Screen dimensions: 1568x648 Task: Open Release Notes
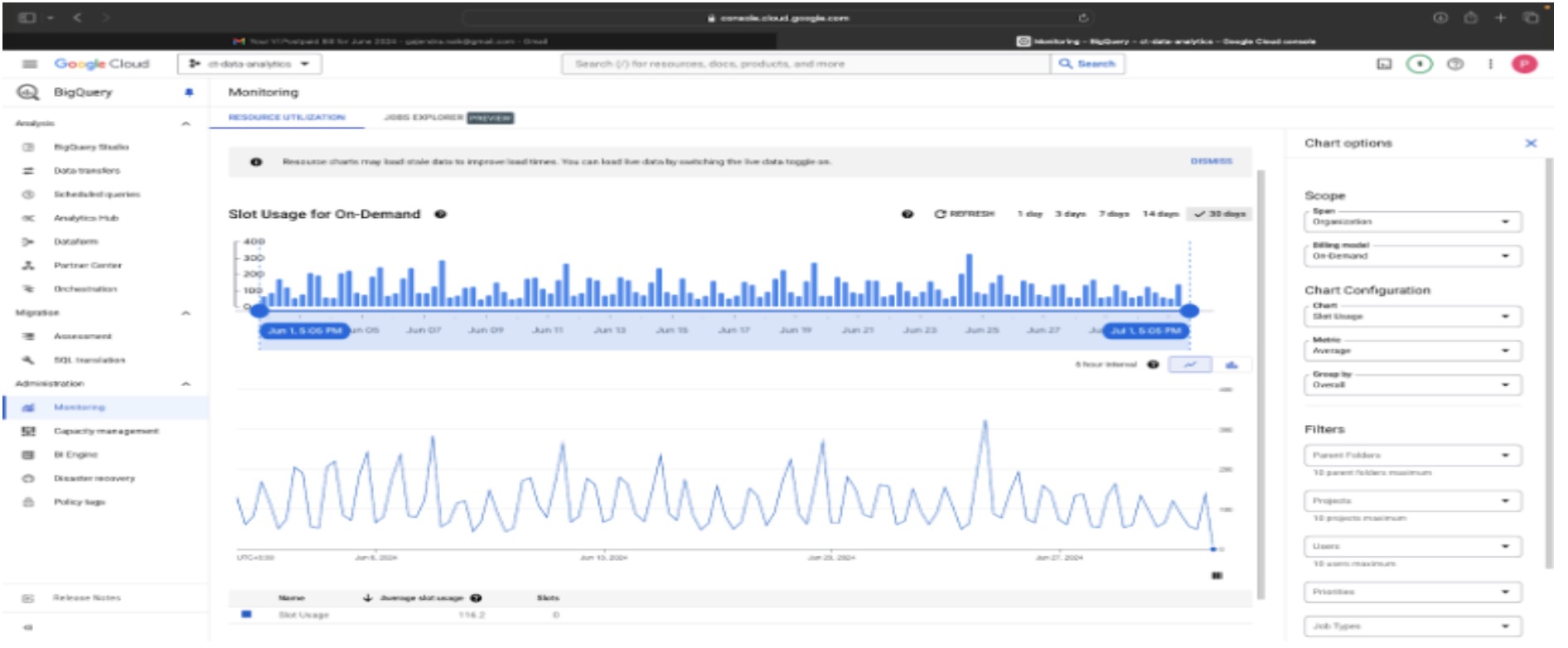point(87,598)
